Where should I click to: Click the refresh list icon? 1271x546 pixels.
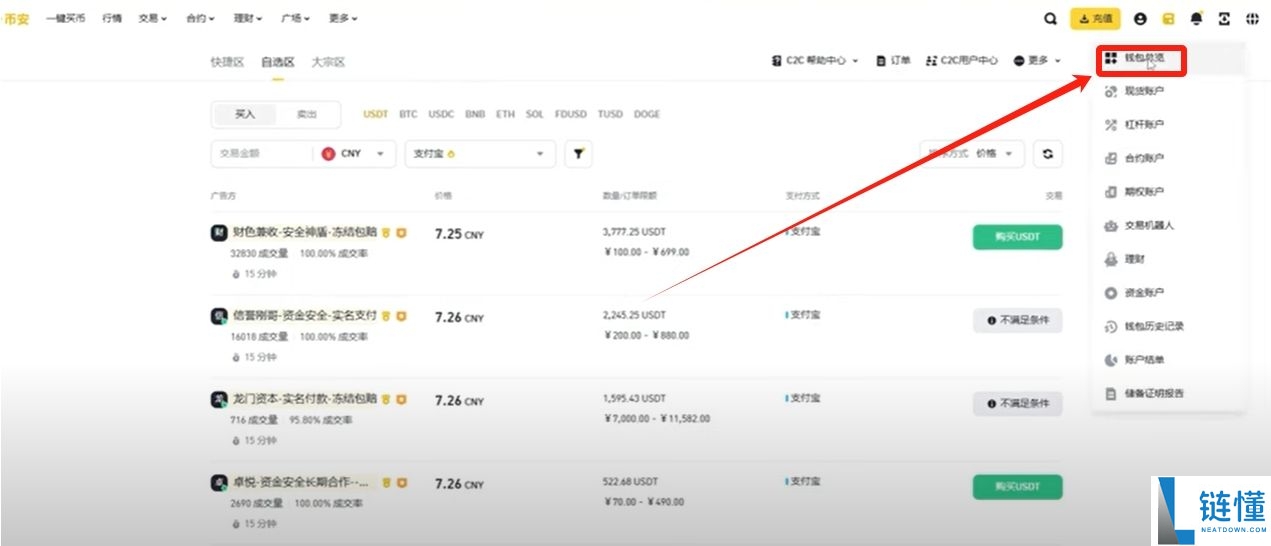(x=1047, y=154)
